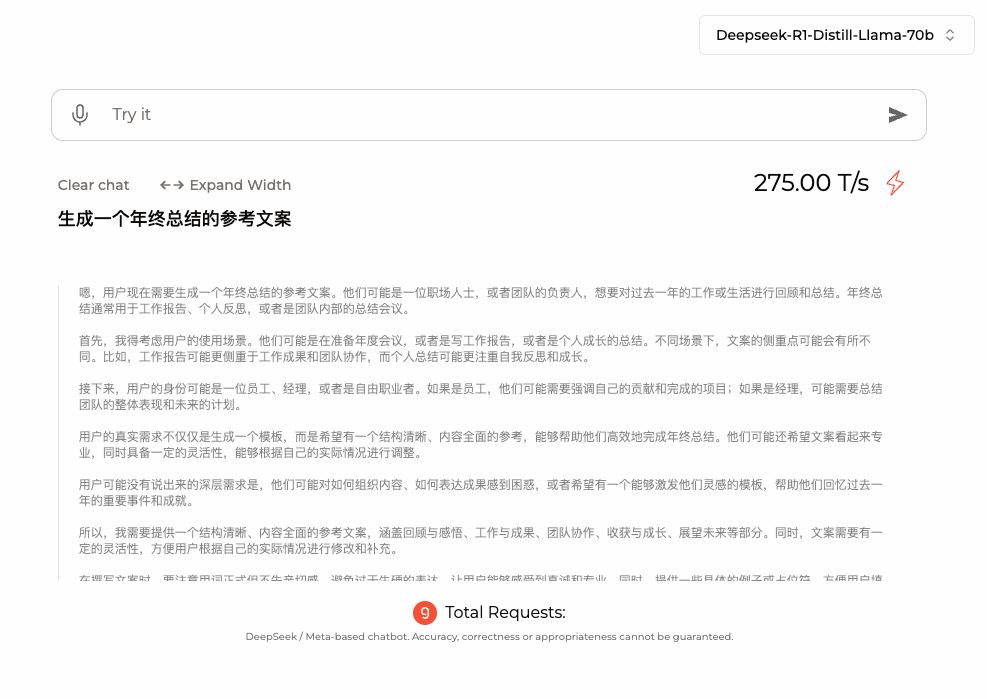Clear chat history
The width and height of the screenshot is (987, 699).
point(93,185)
